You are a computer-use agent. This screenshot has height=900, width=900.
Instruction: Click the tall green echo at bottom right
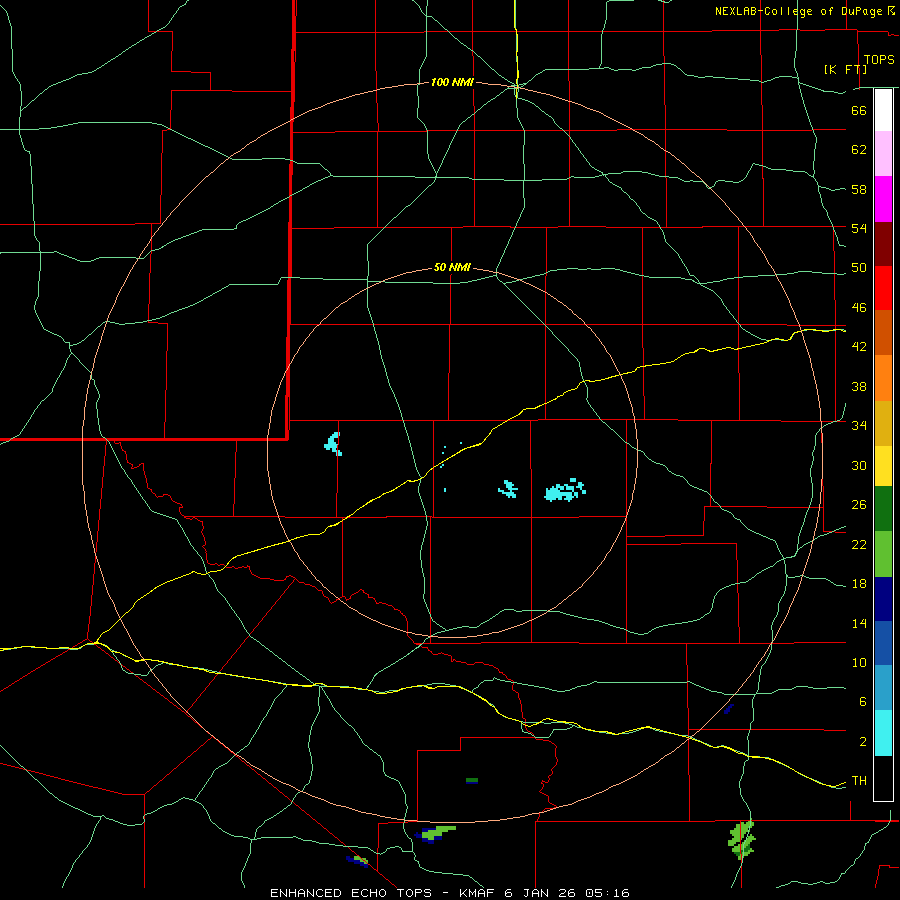(x=742, y=839)
